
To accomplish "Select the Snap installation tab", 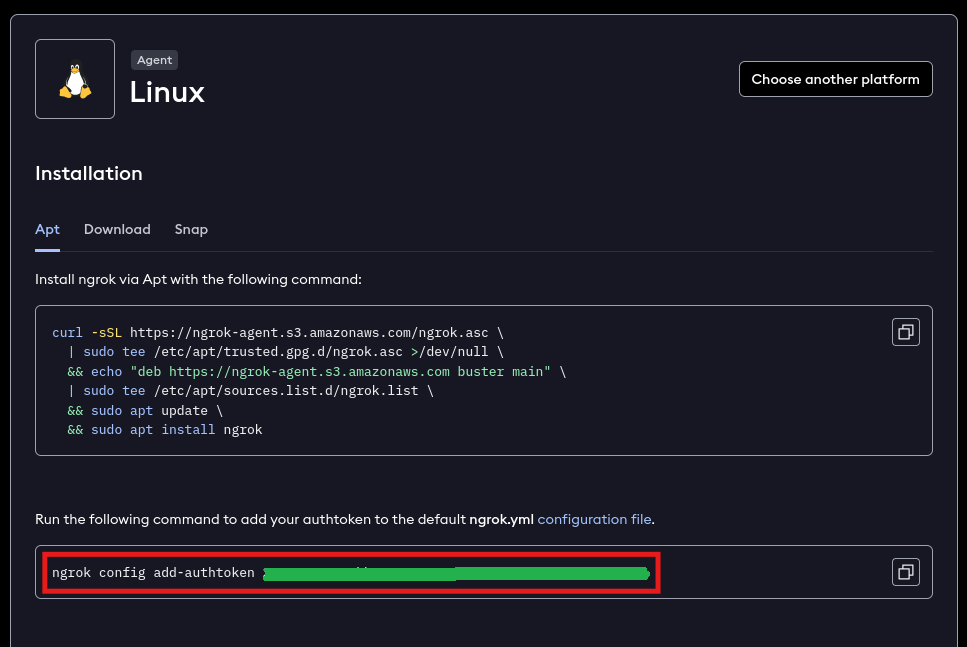I will 191,229.
